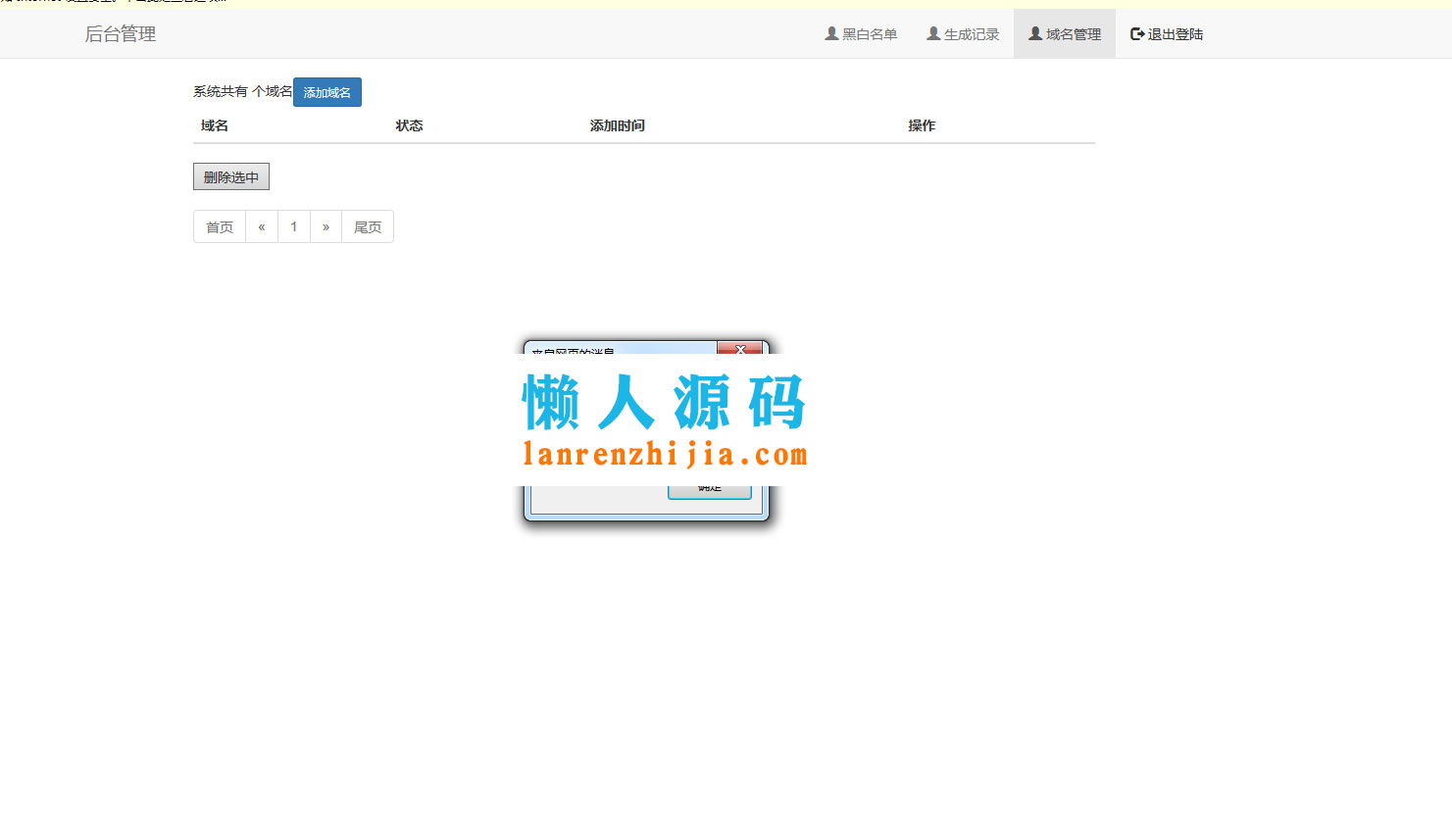Open the 添加域名 dialog
The image size is (1452, 840).
click(x=326, y=91)
